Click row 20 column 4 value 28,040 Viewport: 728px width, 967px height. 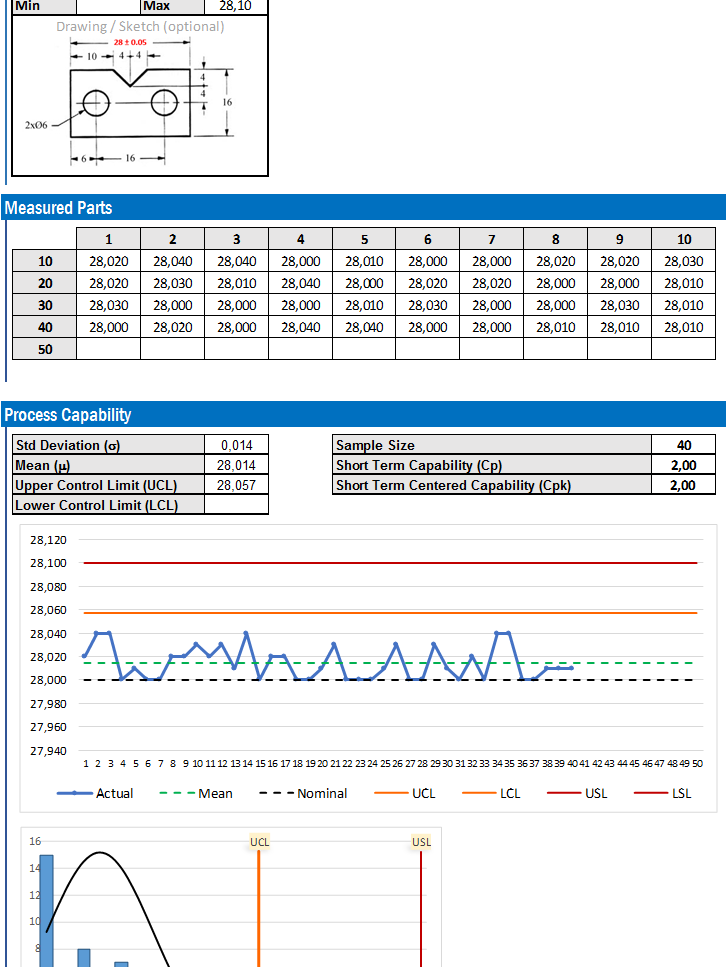point(300,284)
